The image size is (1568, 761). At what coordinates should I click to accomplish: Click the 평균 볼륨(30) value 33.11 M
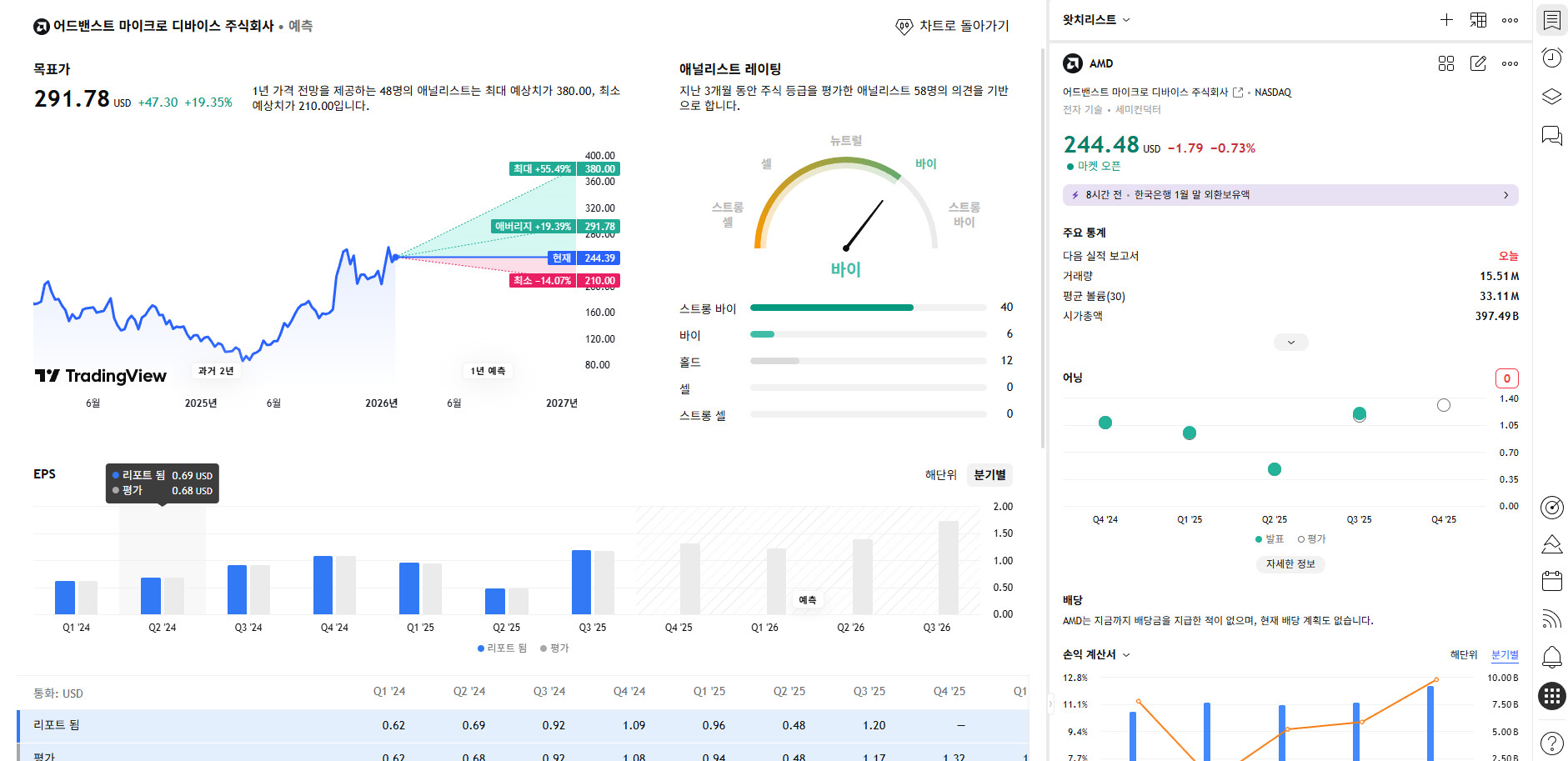point(1500,296)
